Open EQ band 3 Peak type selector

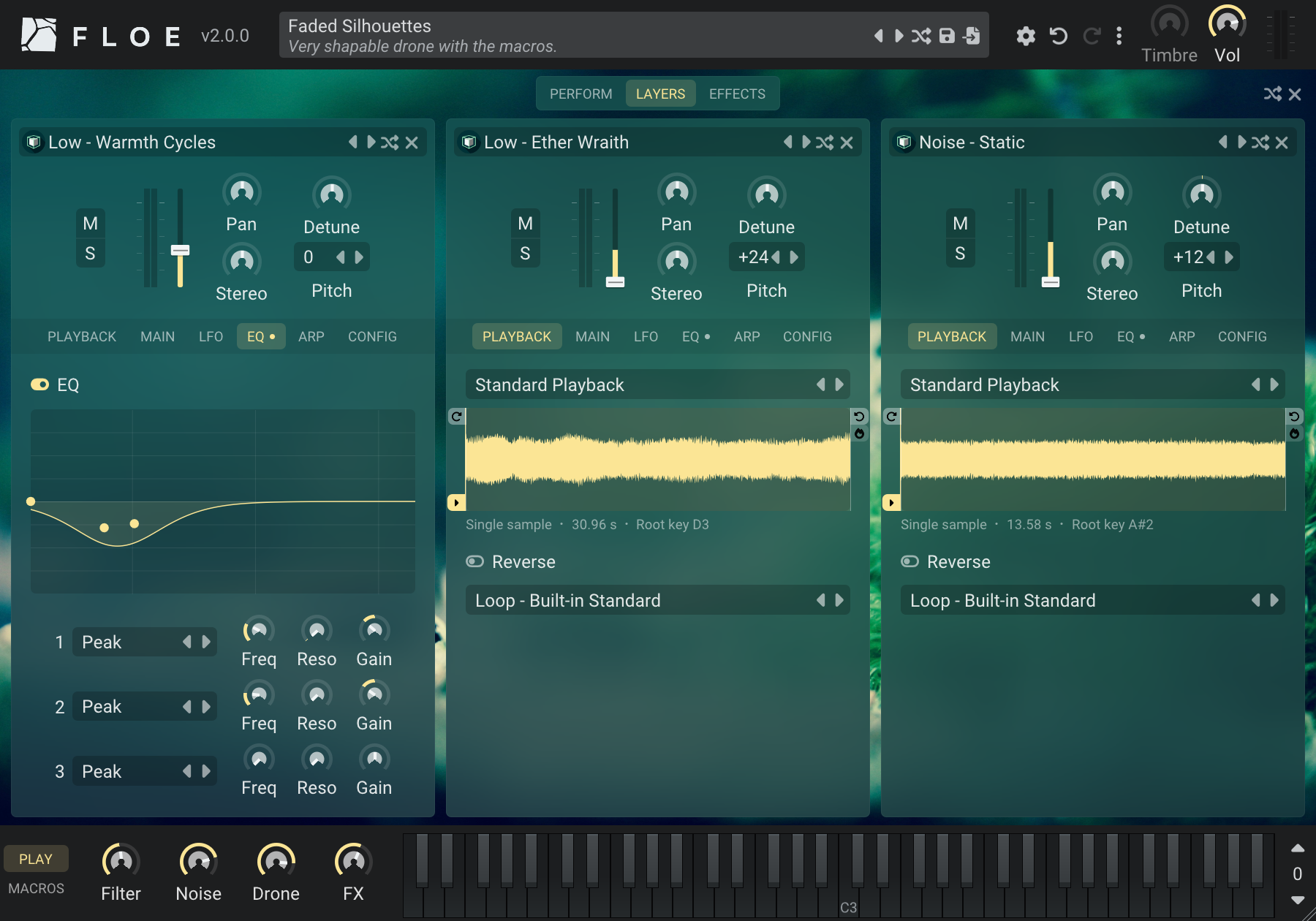tap(145, 771)
